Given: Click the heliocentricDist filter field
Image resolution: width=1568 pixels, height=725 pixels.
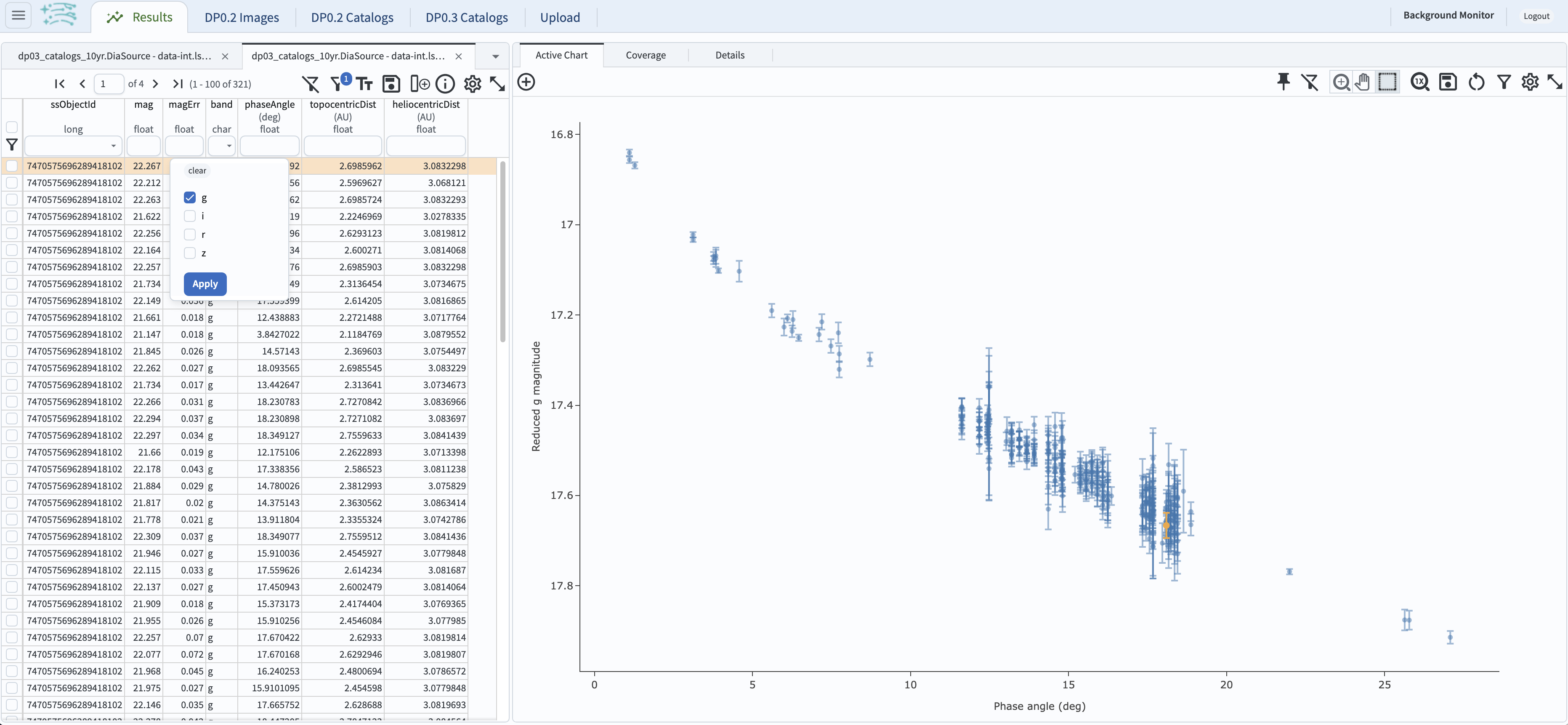Looking at the screenshot, I should pyautogui.click(x=425, y=146).
